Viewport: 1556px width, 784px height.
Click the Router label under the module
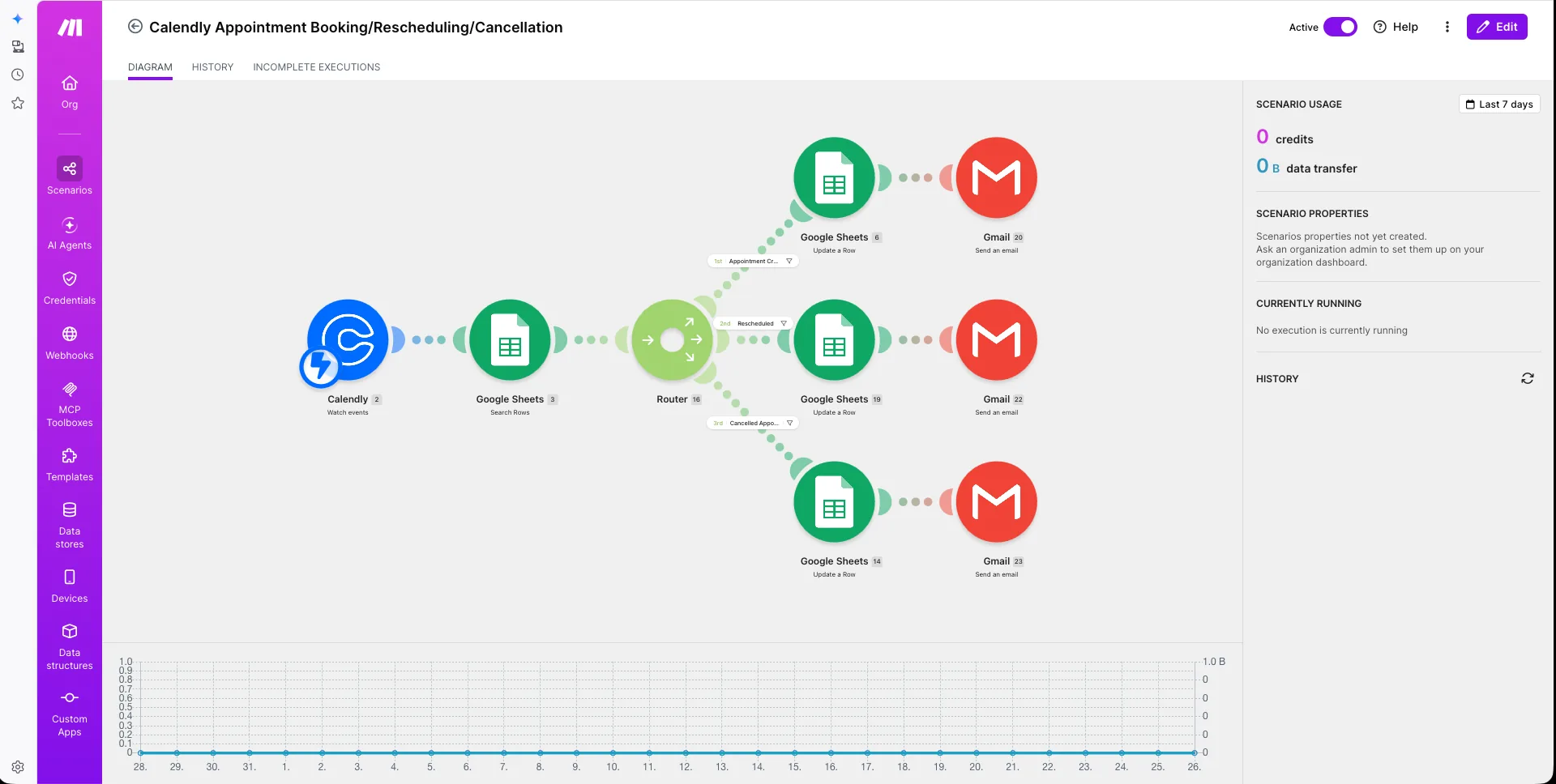[x=672, y=399]
